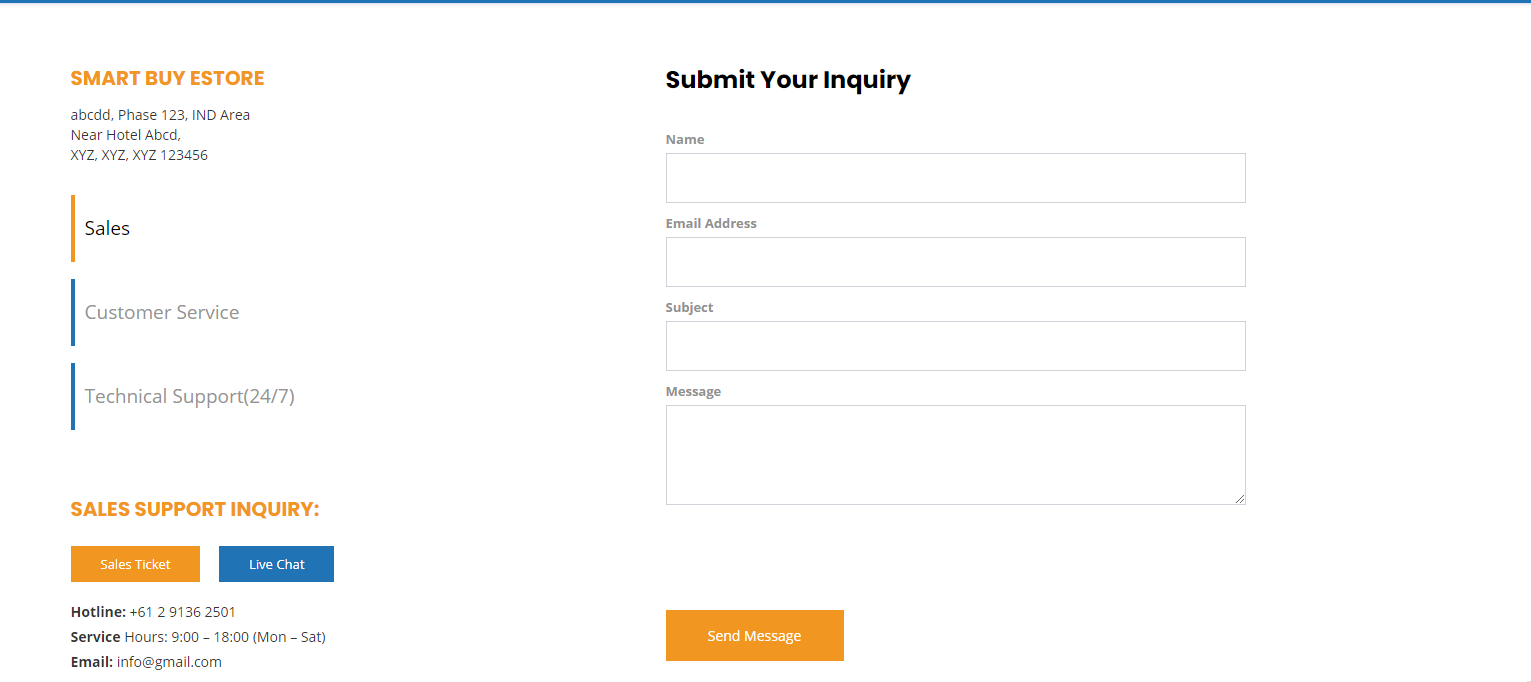This screenshot has height=682, width=1531.
Task: Click the Message field label
Action: pyautogui.click(x=693, y=392)
